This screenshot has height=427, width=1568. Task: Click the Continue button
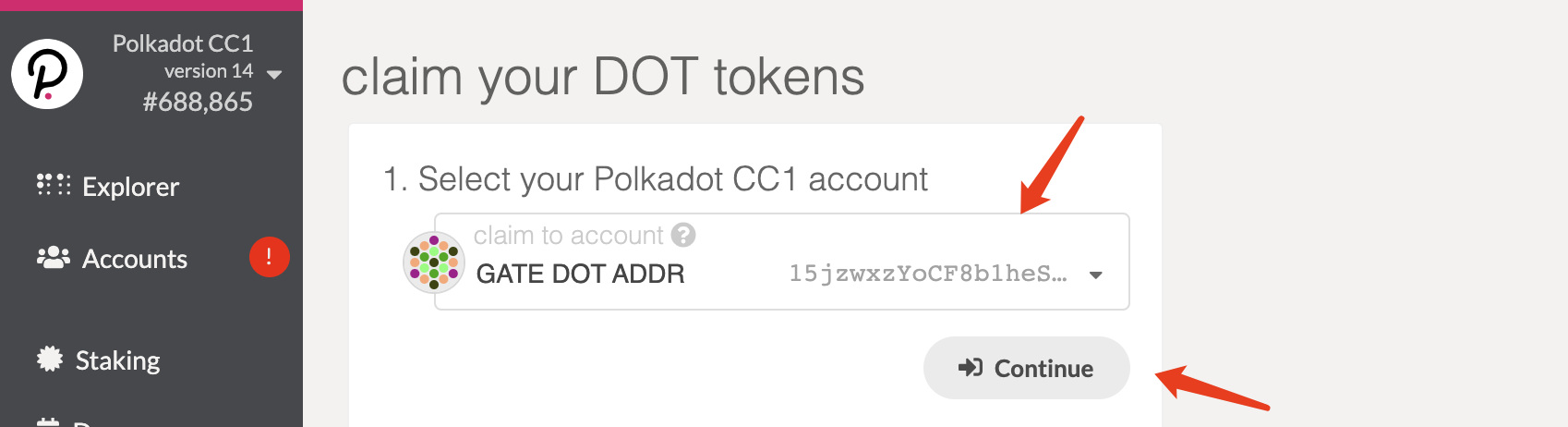[x=1026, y=368]
